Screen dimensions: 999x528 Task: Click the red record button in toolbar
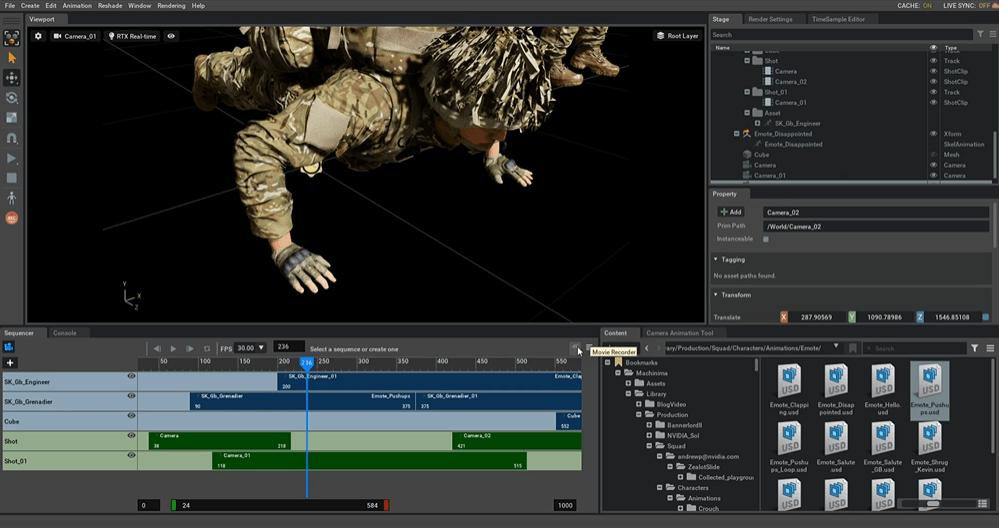click(x=12, y=217)
